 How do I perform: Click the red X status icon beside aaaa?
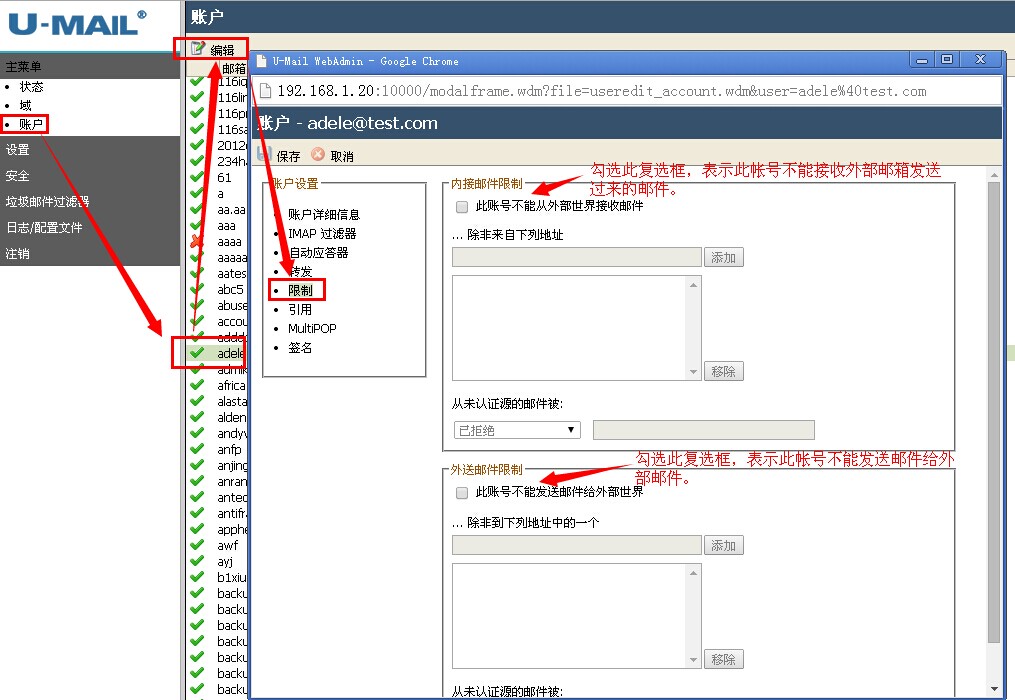(197, 242)
